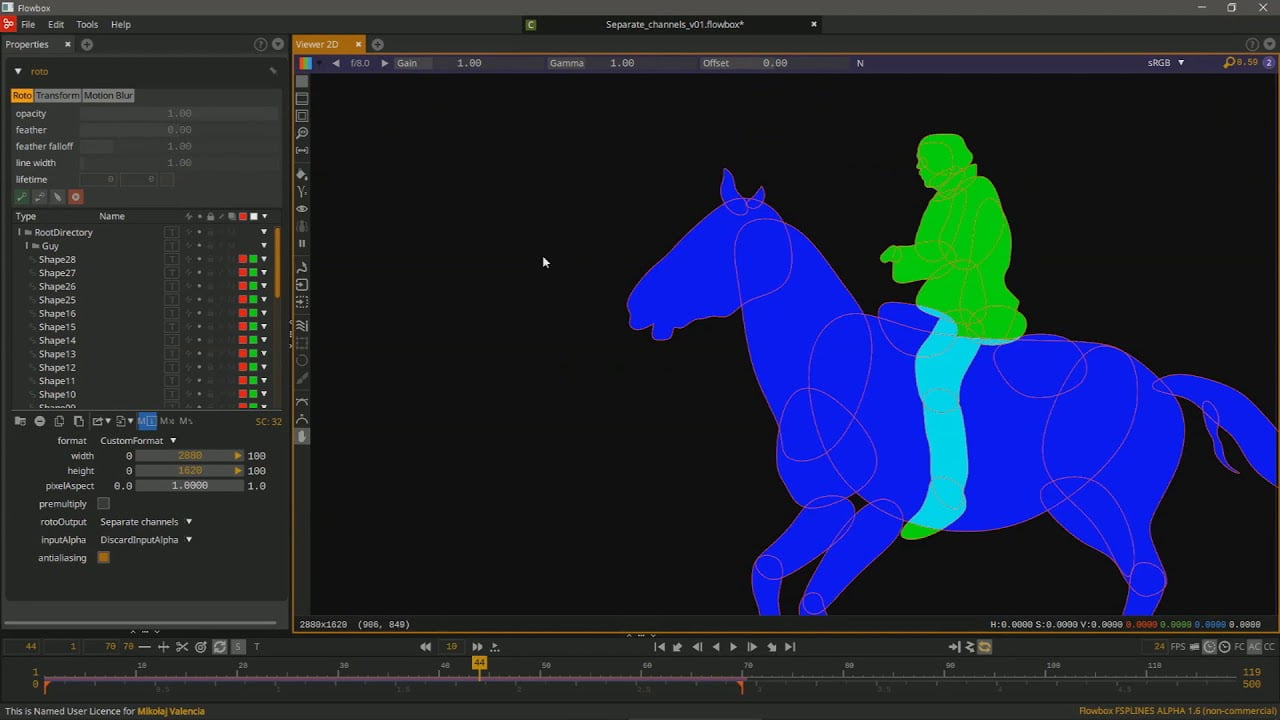Toggle the antialiasing checkbox
This screenshot has height=720, width=1280.
click(103, 558)
